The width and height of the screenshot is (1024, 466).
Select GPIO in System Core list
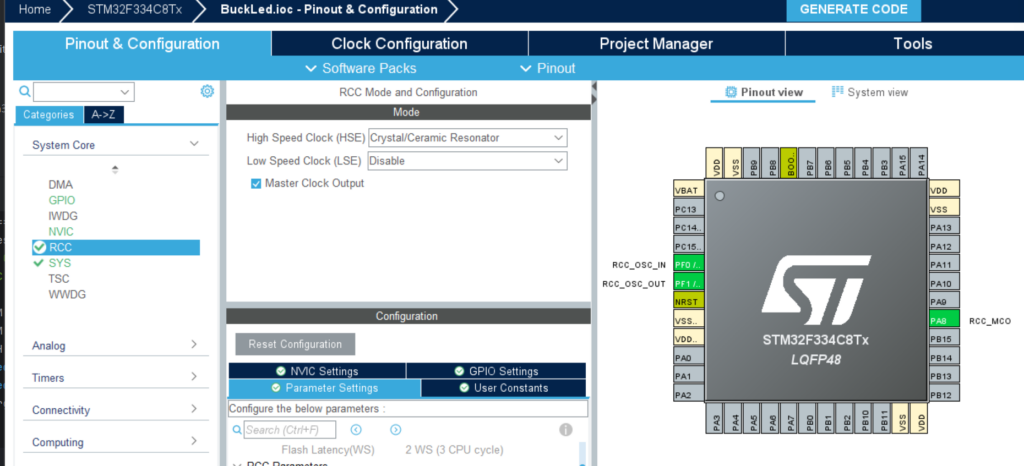point(61,200)
